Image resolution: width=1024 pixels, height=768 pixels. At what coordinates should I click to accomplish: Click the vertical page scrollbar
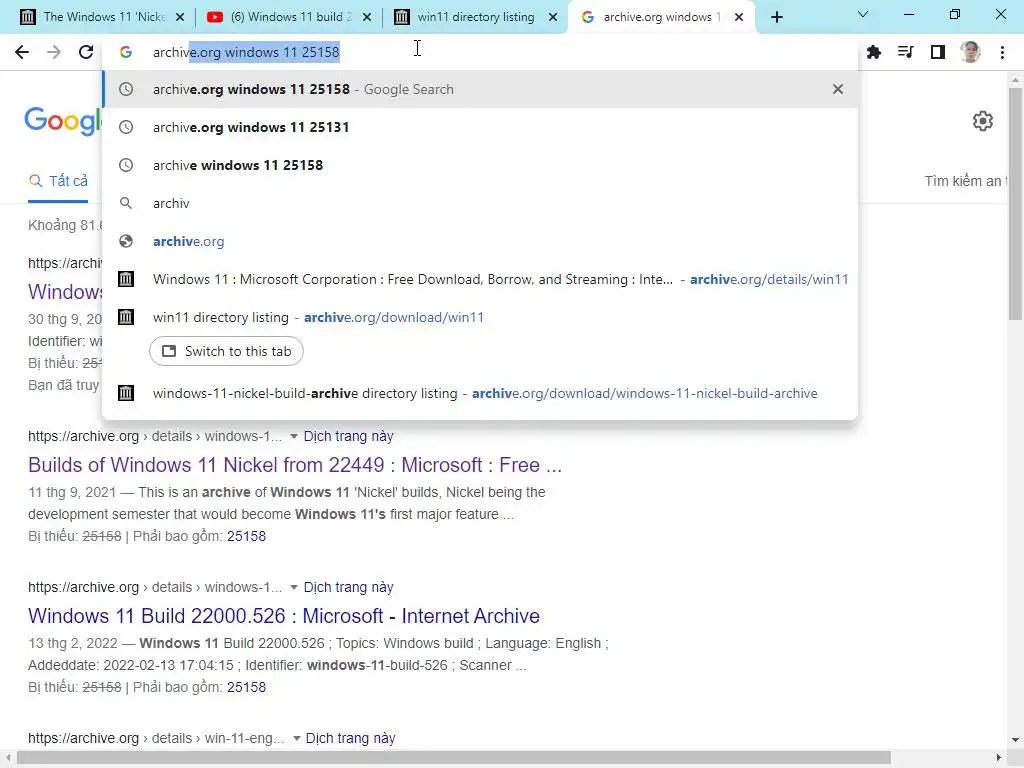1015,204
